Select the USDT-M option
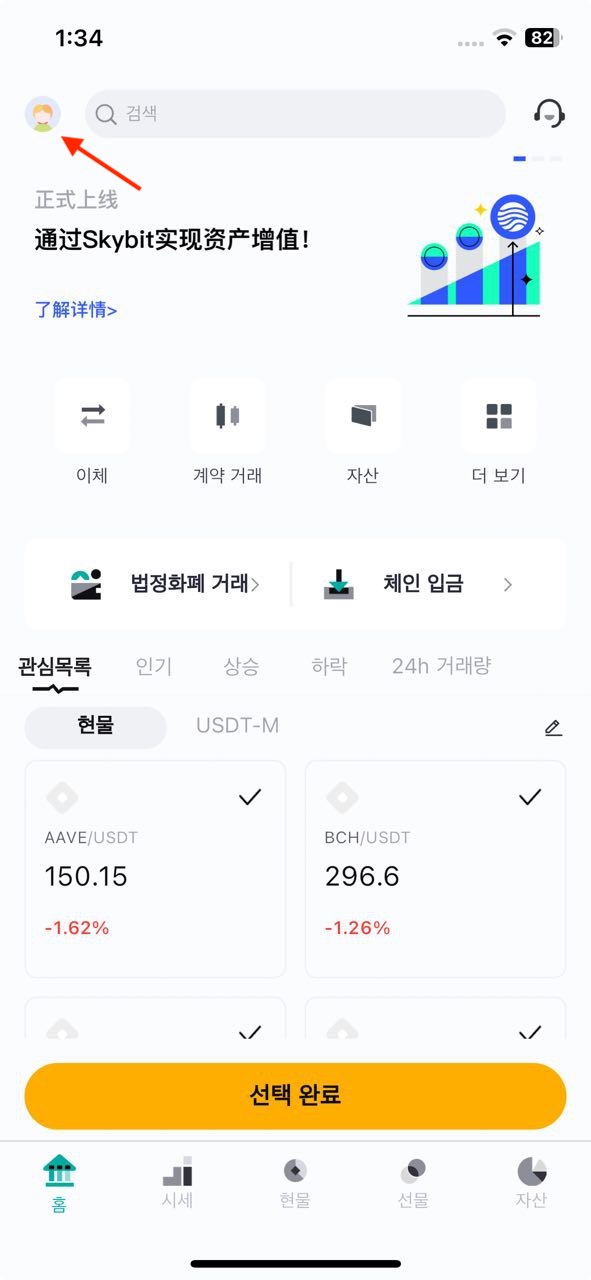 (237, 727)
